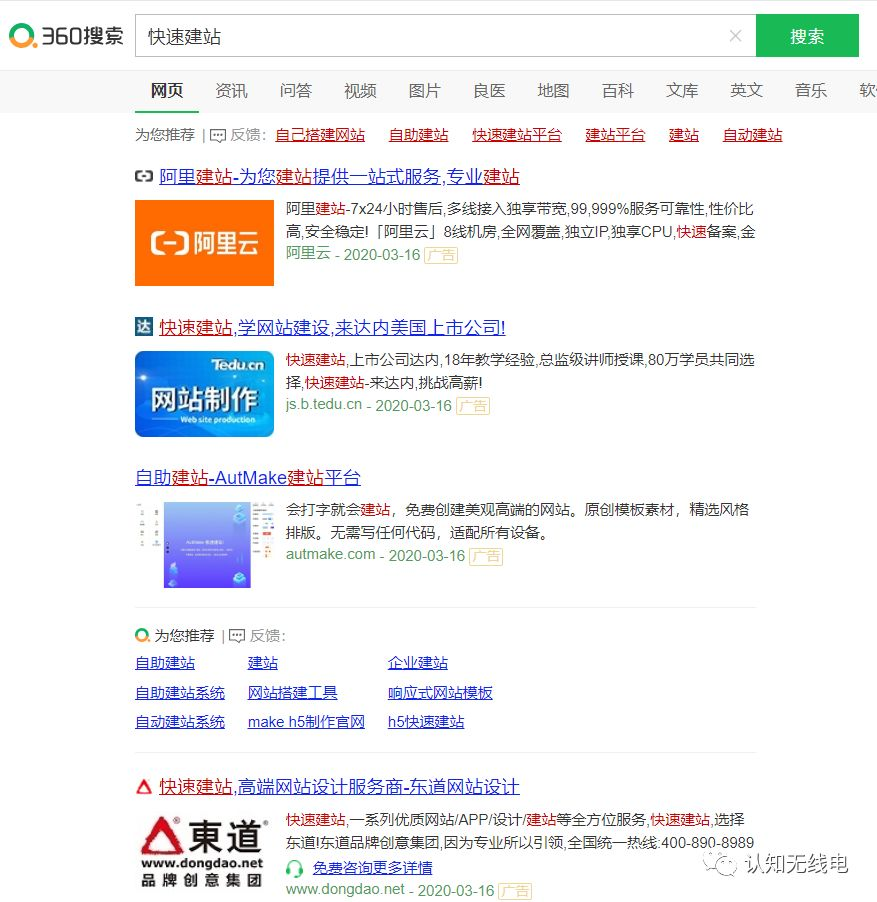
Task: Switch to the 资讯 tab
Action: 231,91
